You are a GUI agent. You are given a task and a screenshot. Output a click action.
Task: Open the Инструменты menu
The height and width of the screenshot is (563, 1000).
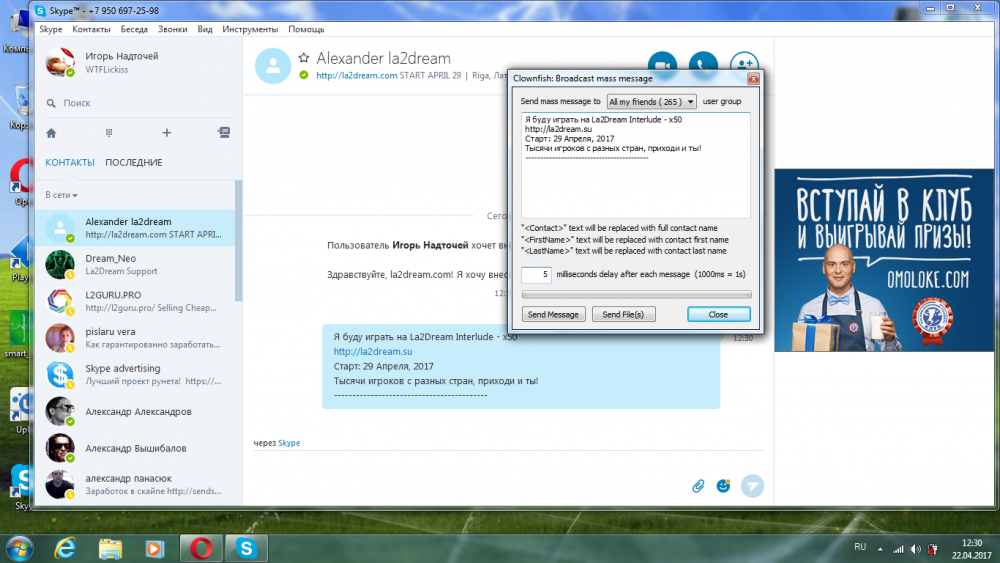tap(250, 29)
